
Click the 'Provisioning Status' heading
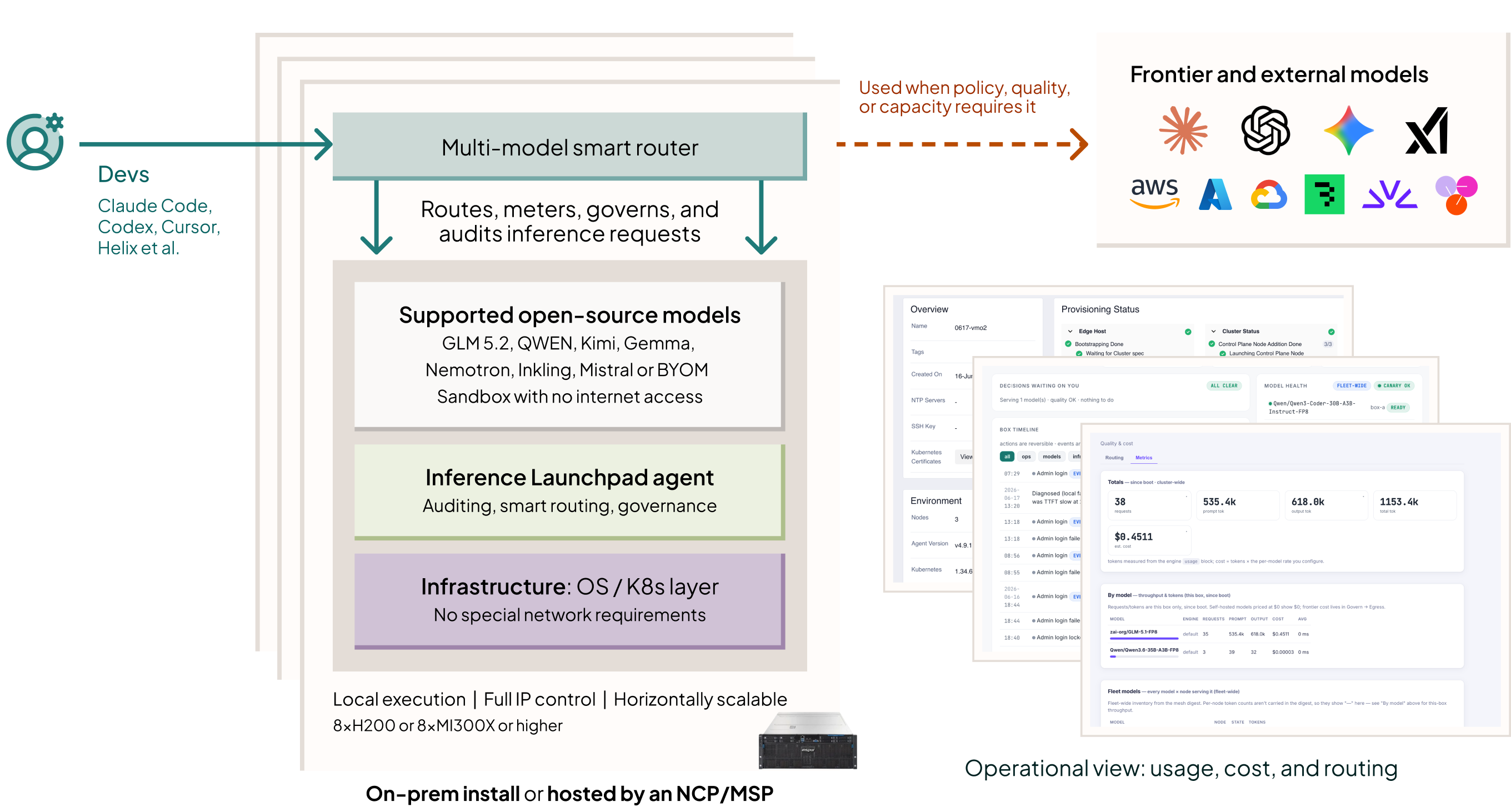click(x=1100, y=309)
